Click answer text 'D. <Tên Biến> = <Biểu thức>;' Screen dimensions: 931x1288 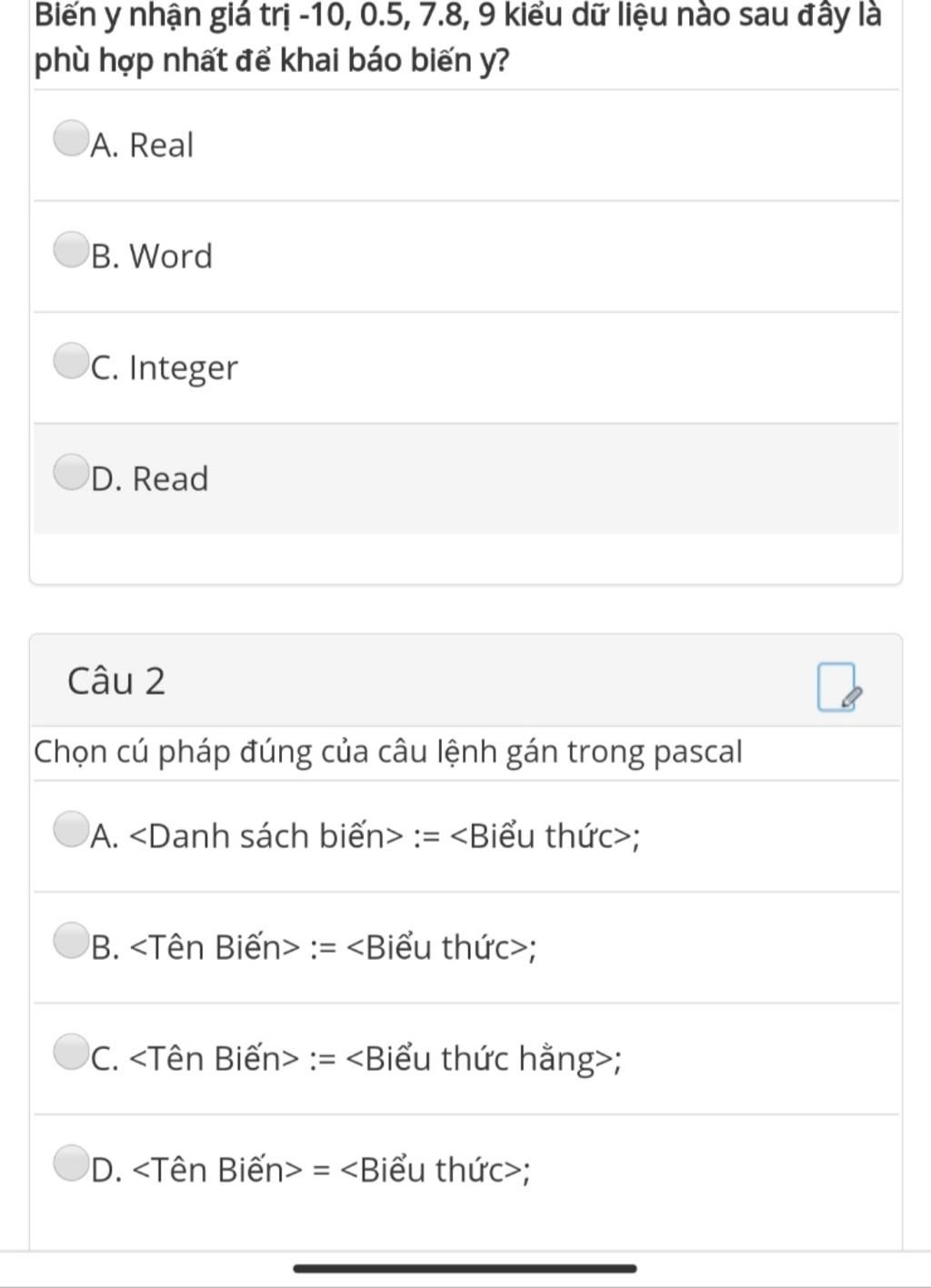pos(311,1170)
